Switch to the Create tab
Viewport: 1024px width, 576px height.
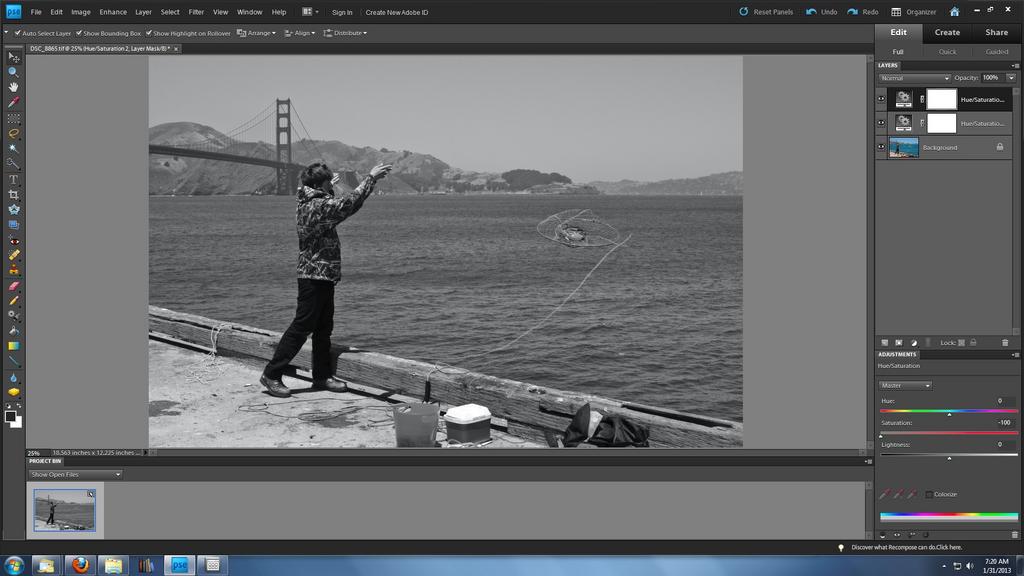pyautogui.click(x=947, y=32)
